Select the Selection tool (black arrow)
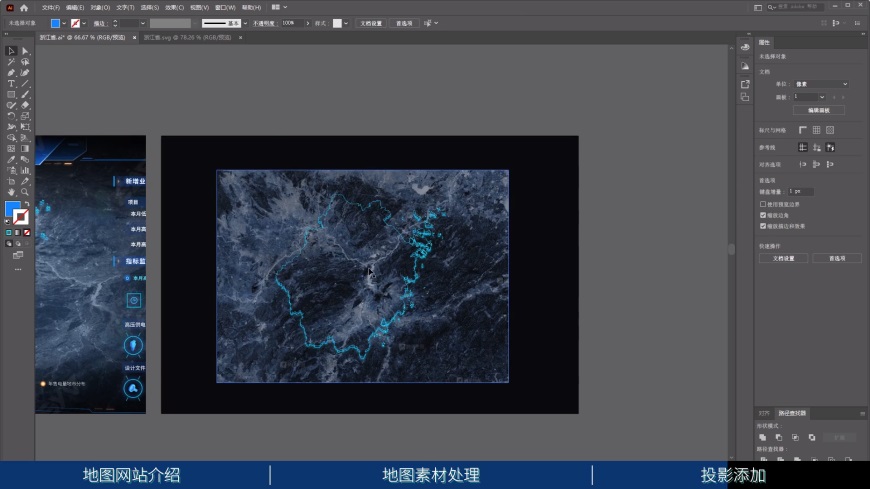870x489 pixels. click(11, 51)
